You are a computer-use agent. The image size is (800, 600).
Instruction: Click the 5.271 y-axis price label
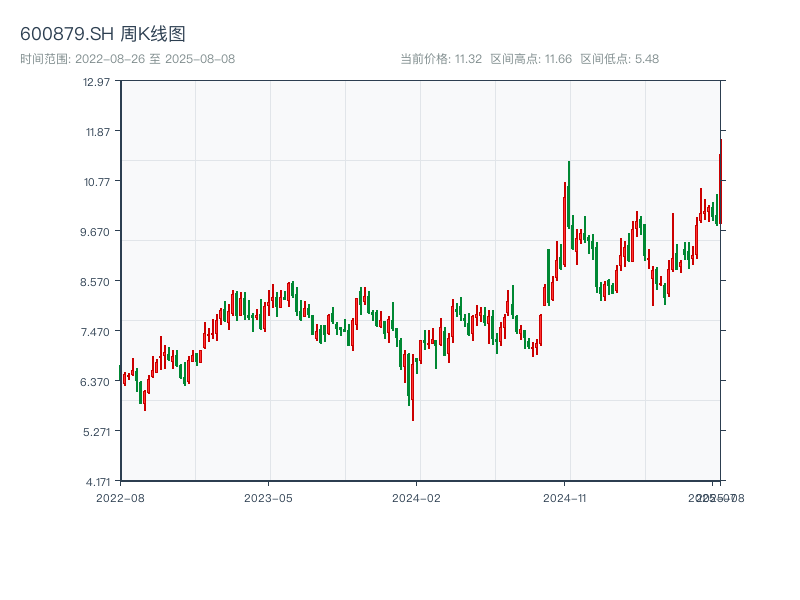97,431
